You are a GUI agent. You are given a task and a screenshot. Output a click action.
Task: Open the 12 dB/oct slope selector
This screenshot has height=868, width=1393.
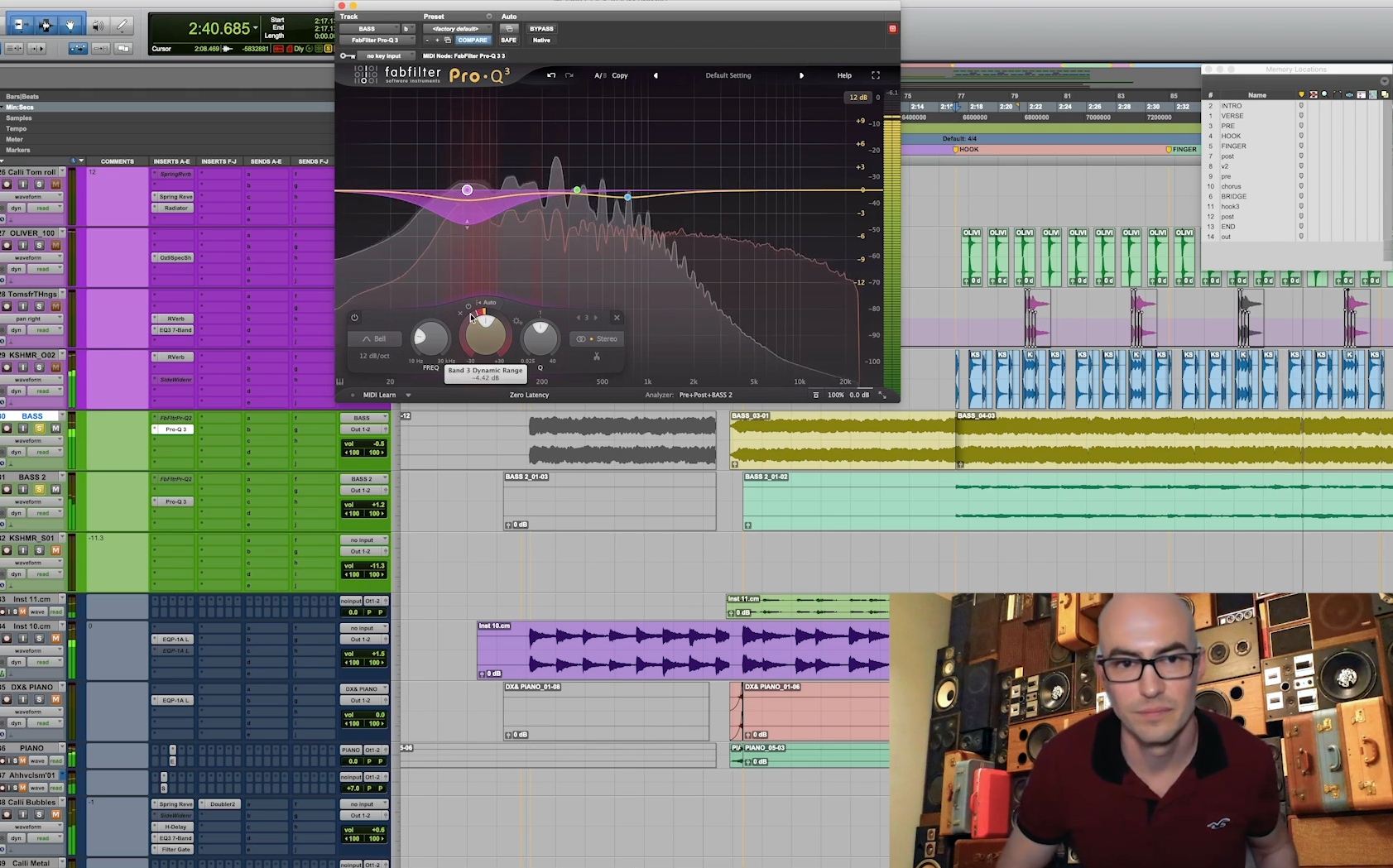tap(374, 356)
